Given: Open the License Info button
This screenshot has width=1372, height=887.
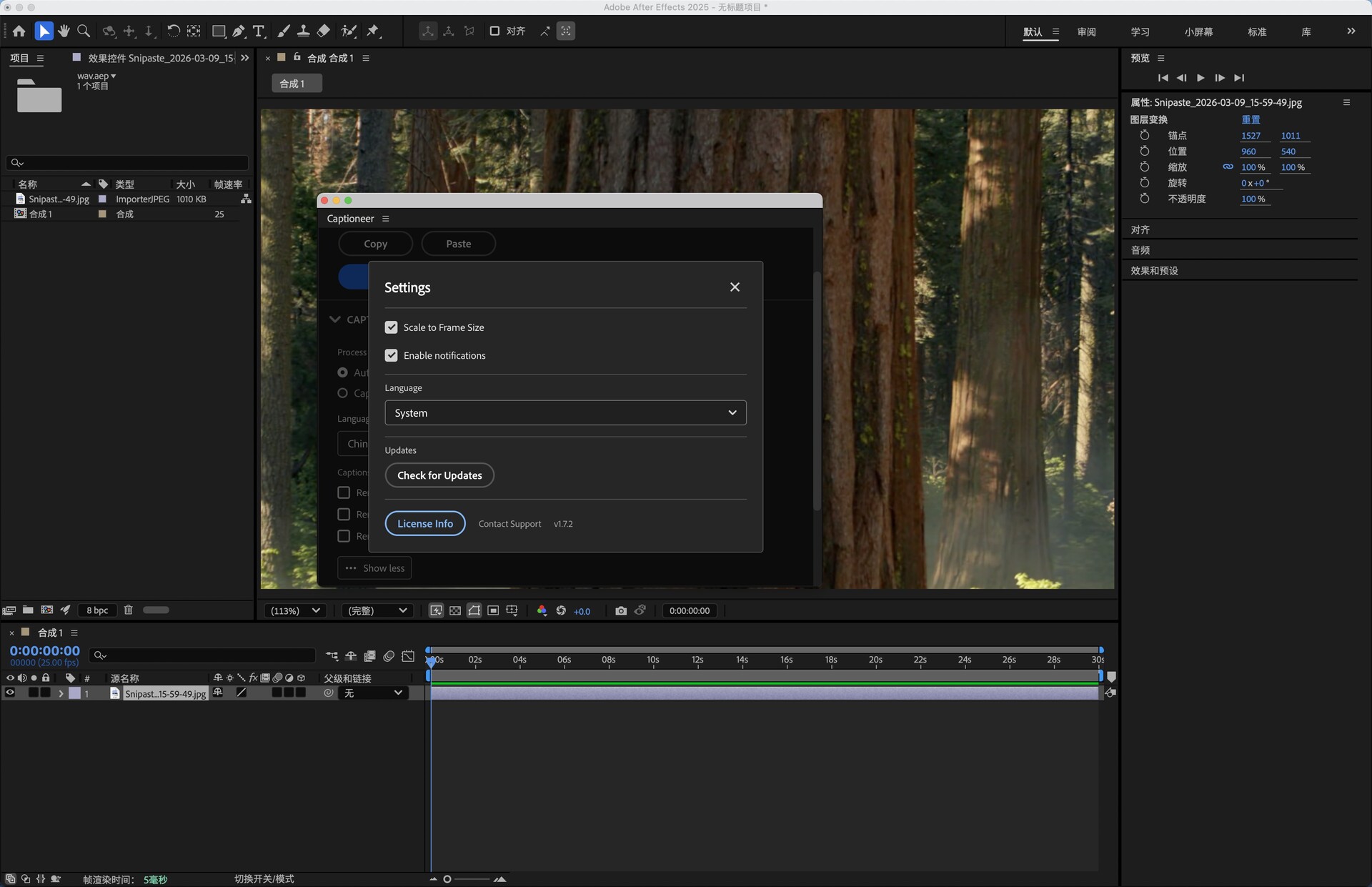Looking at the screenshot, I should click(425, 524).
